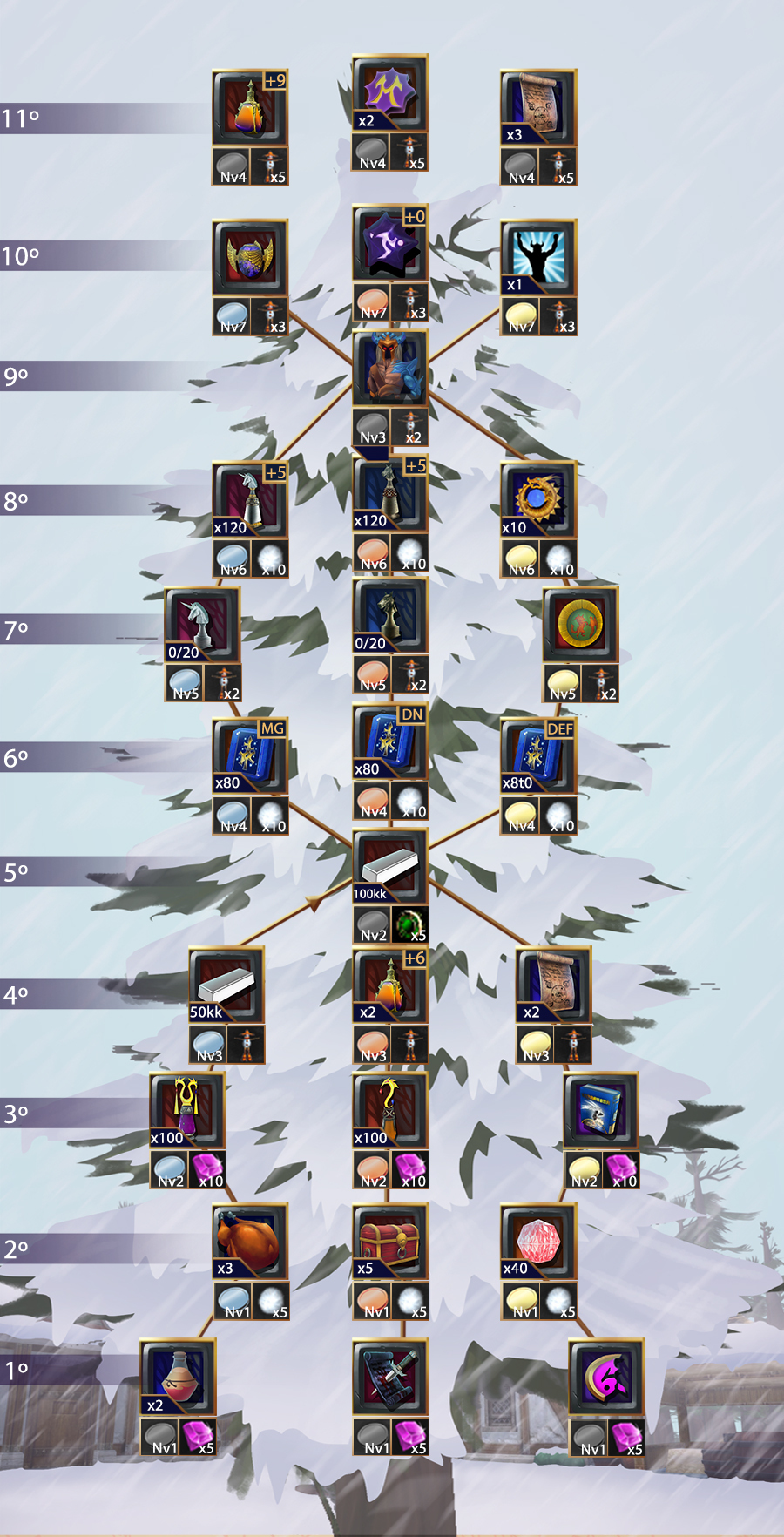The height and width of the screenshot is (1537, 784).
Task: Click the parchment scroll x3 icon on tier 11
Action: click(538, 108)
